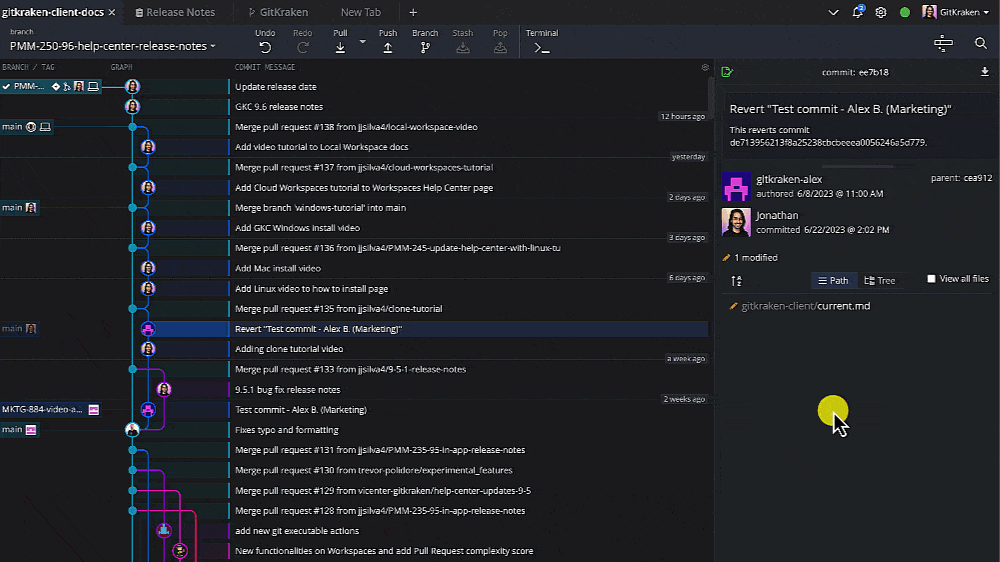
Task: Enable View all files checkbox
Action: click(931, 279)
